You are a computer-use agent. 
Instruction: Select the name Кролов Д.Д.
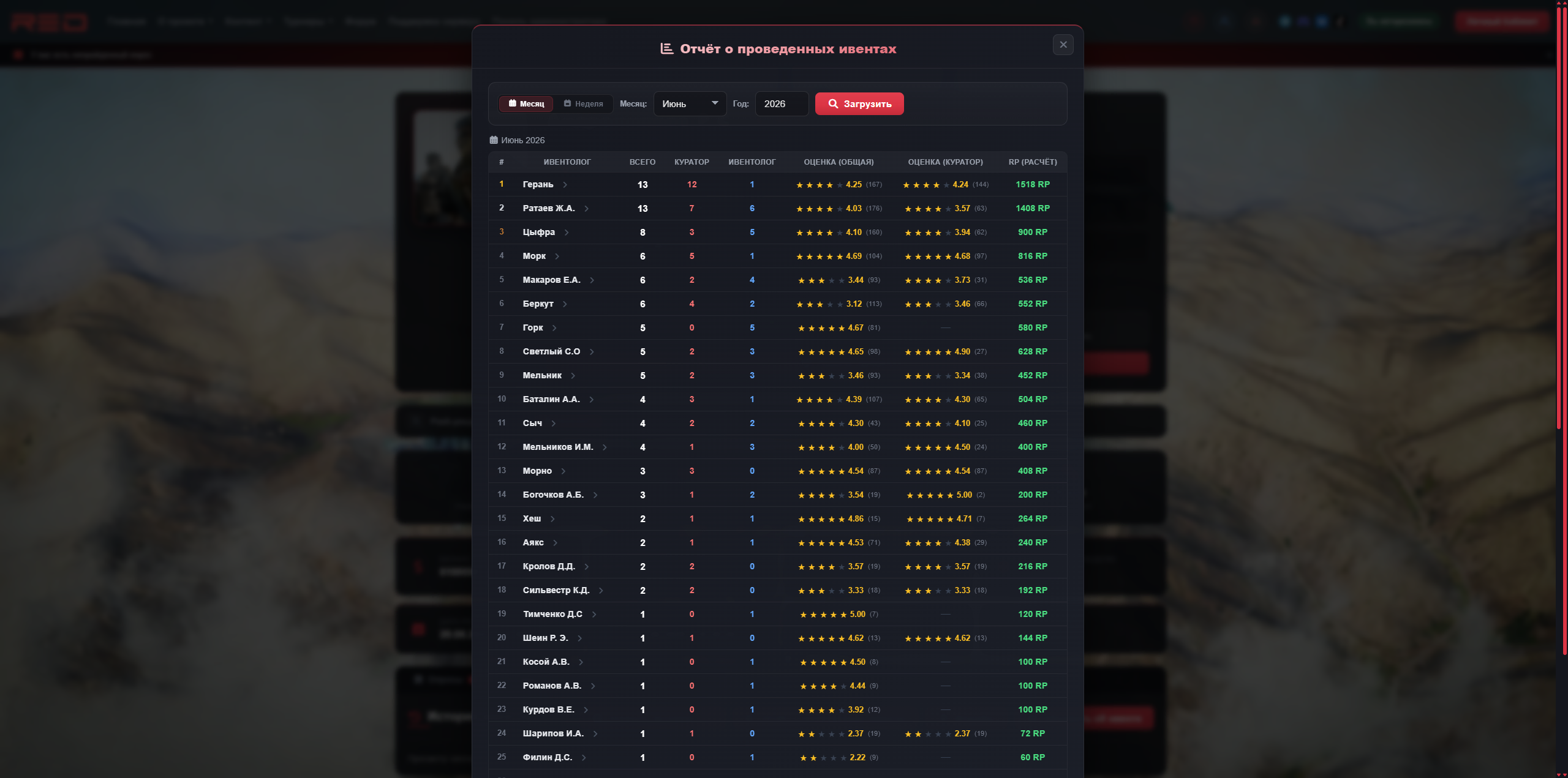[x=549, y=566]
